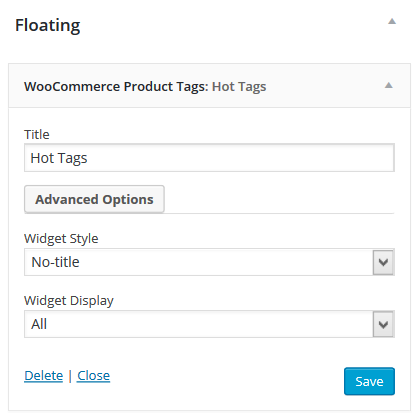
Task: Click the Hot Tags subtitle in widget header
Action: click(239, 87)
